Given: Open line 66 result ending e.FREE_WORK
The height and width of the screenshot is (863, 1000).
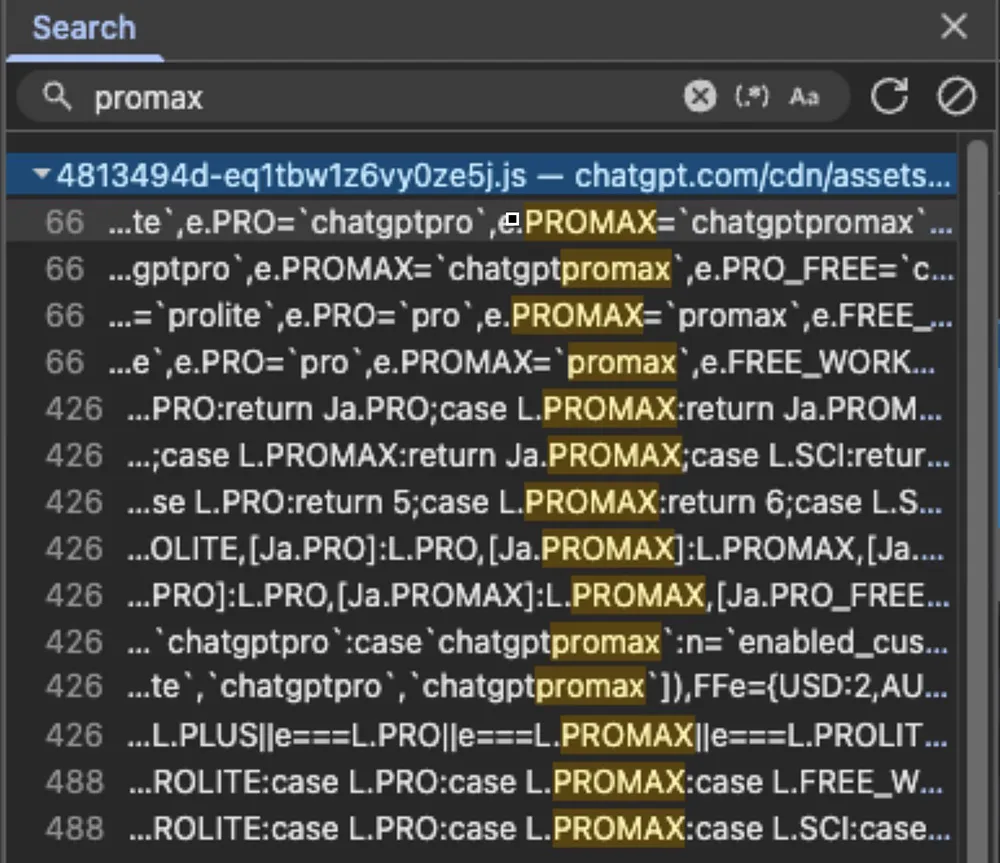Looking at the screenshot, I should pos(482,362).
